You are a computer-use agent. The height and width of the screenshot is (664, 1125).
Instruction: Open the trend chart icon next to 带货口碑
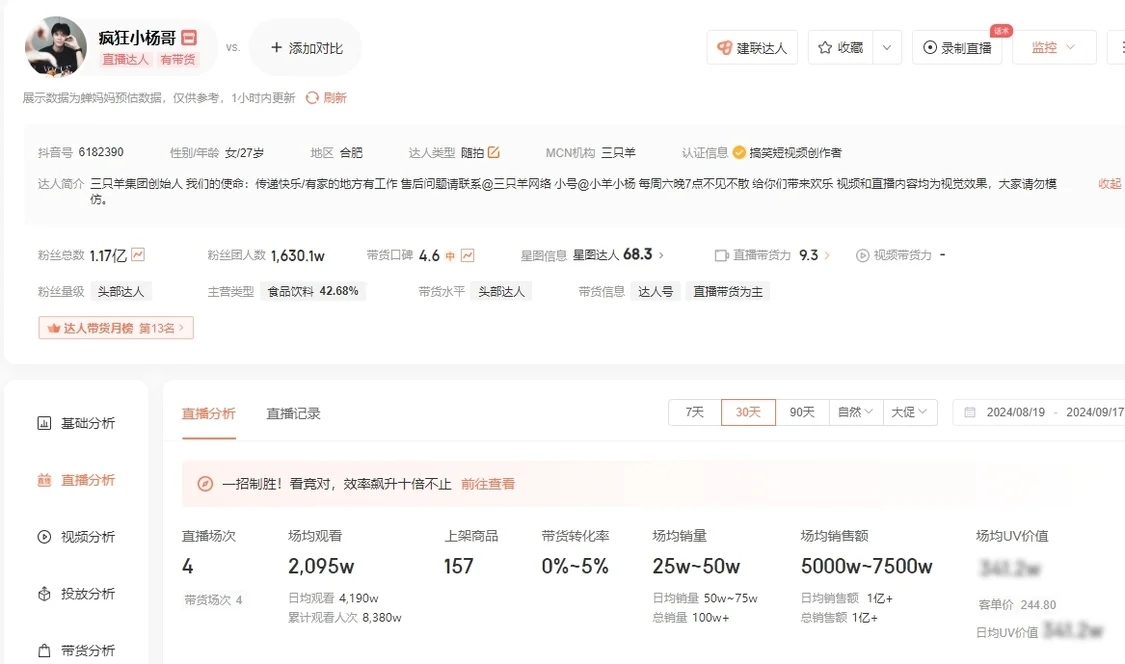468,255
